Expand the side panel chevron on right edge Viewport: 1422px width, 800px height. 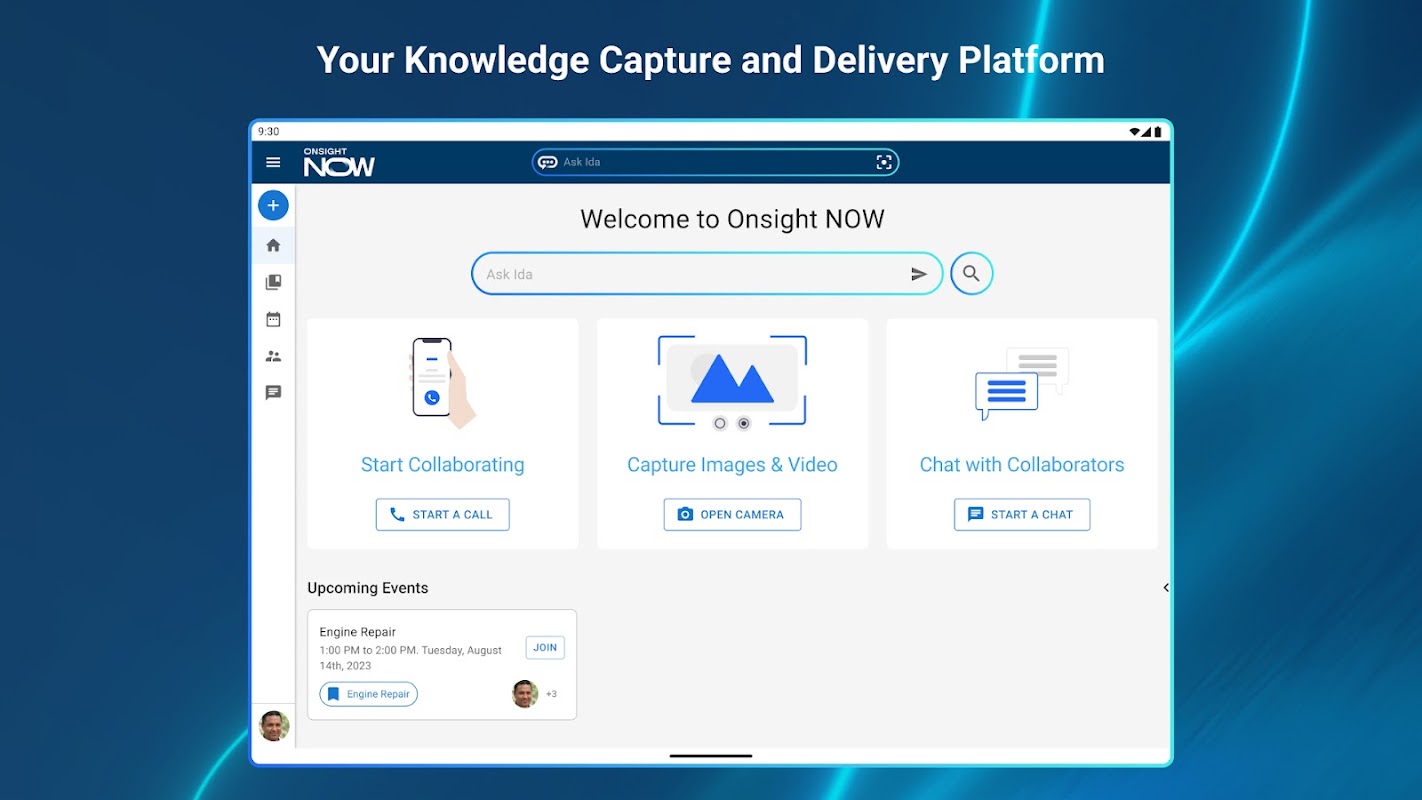(x=1166, y=588)
